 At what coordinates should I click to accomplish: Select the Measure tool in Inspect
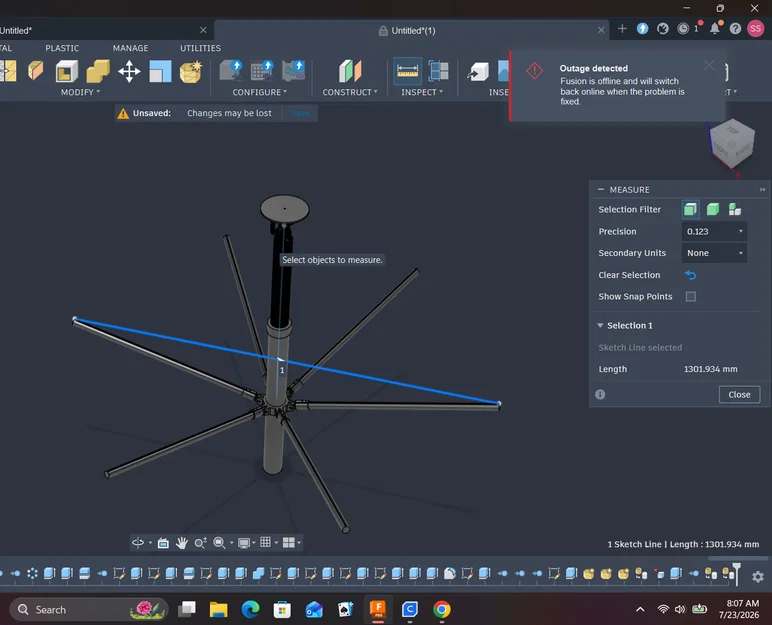[407, 71]
